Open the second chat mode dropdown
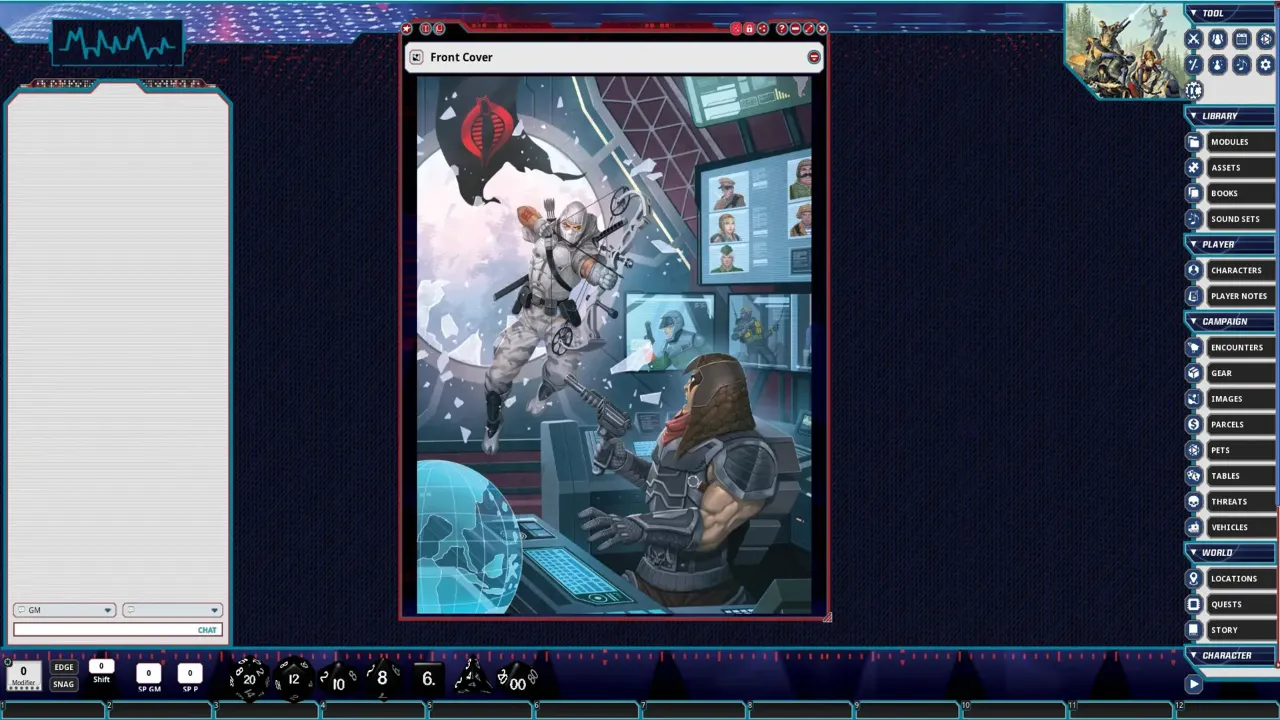This screenshot has width=1280, height=720. 171,610
